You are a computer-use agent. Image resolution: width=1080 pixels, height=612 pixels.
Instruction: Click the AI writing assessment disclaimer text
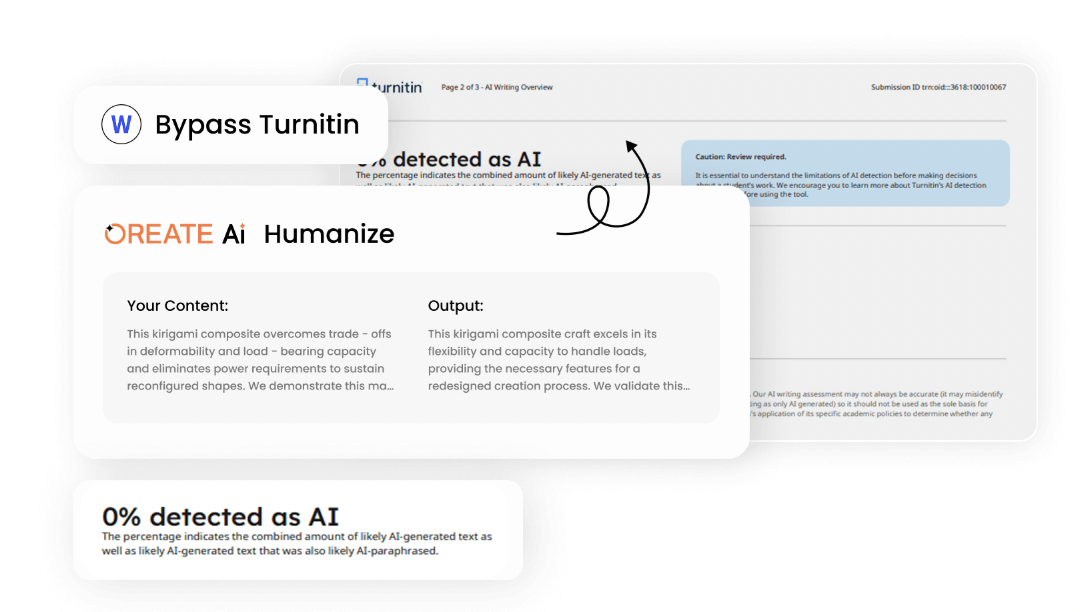pyautogui.click(x=877, y=404)
